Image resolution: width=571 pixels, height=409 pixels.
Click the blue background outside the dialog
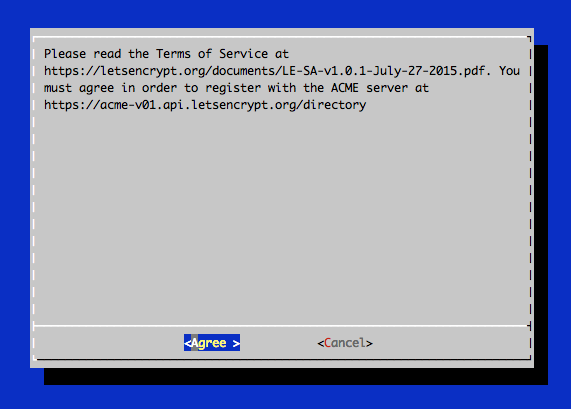click(284, 14)
